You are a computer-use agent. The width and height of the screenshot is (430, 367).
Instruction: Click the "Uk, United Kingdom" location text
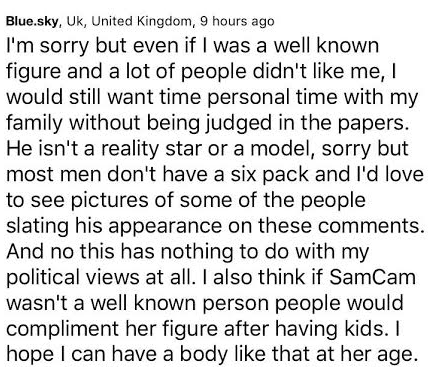point(129,21)
